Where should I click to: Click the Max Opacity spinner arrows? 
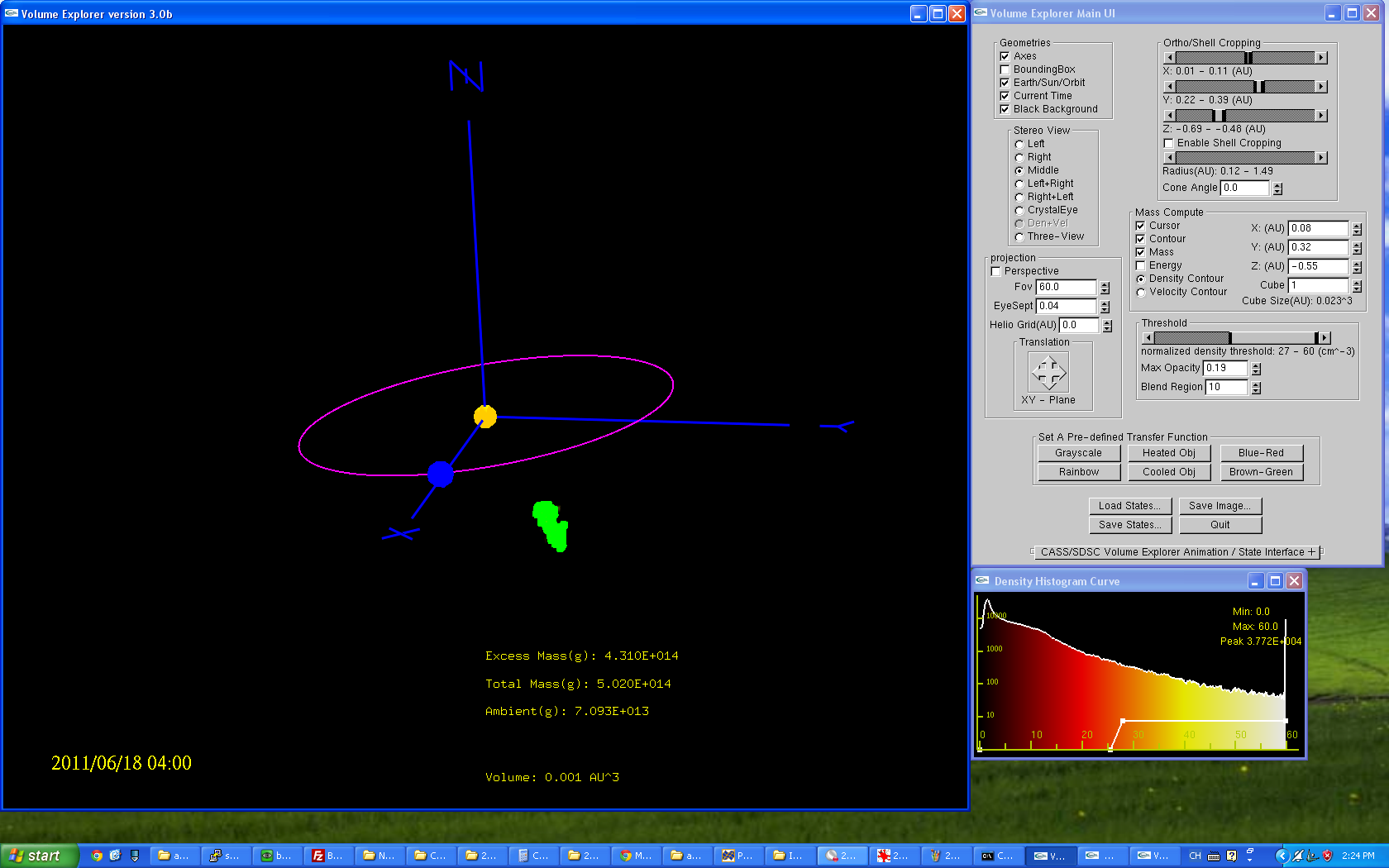pyautogui.click(x=1256, y=369)
